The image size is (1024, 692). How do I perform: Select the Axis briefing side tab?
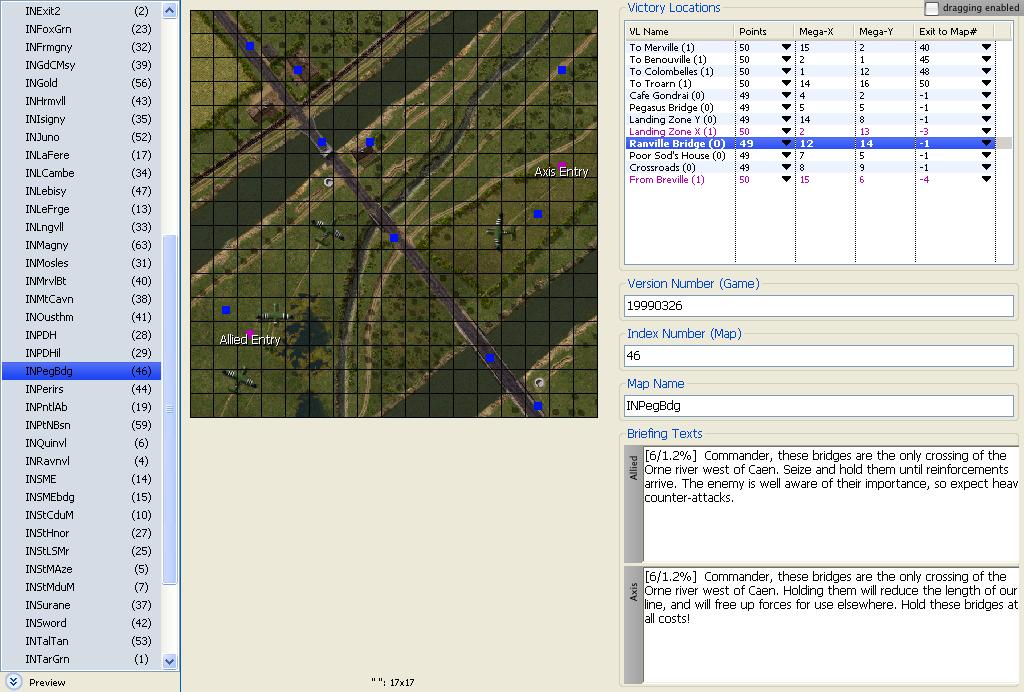[633, 625]
